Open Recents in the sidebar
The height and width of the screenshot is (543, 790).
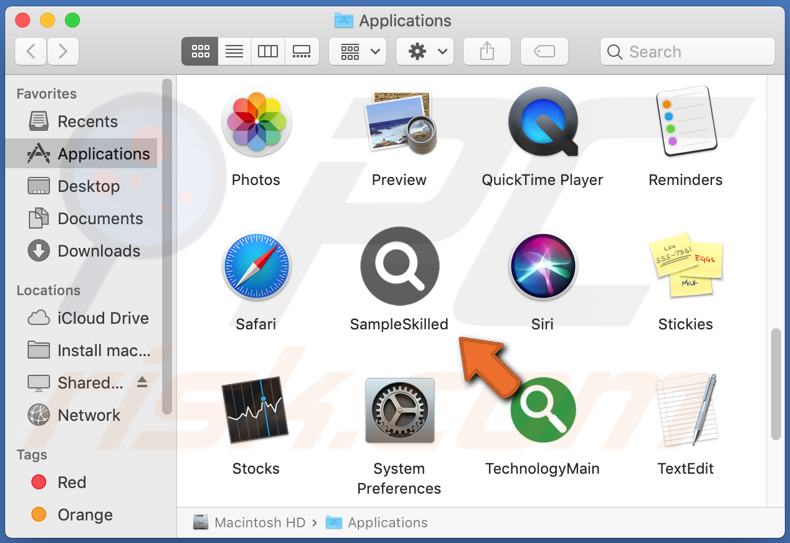[x=81, y=121]
